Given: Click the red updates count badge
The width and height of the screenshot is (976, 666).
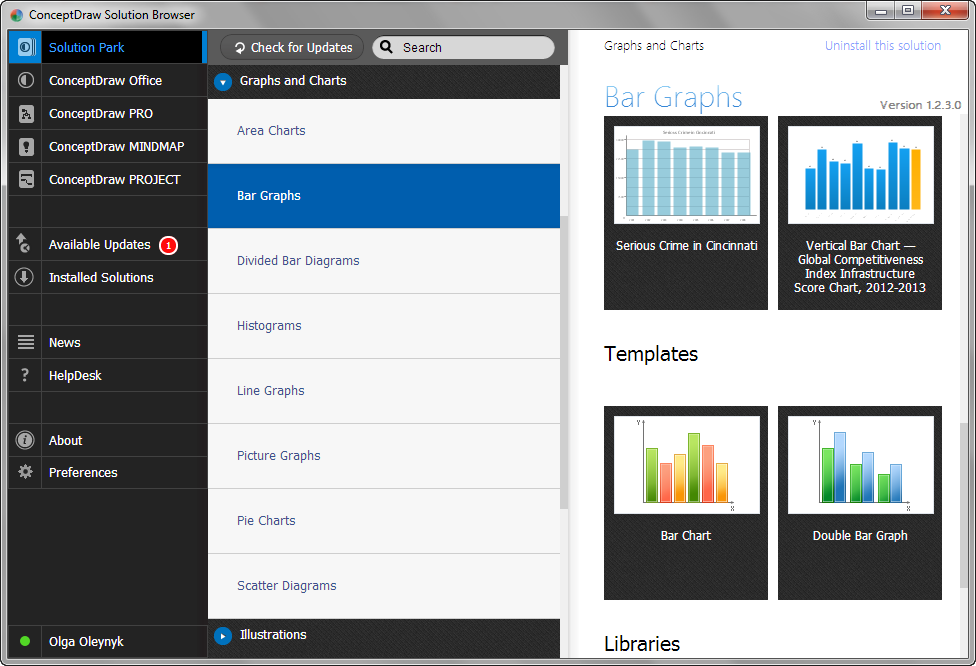Looking at the screenshot, I should pos(168,245).
